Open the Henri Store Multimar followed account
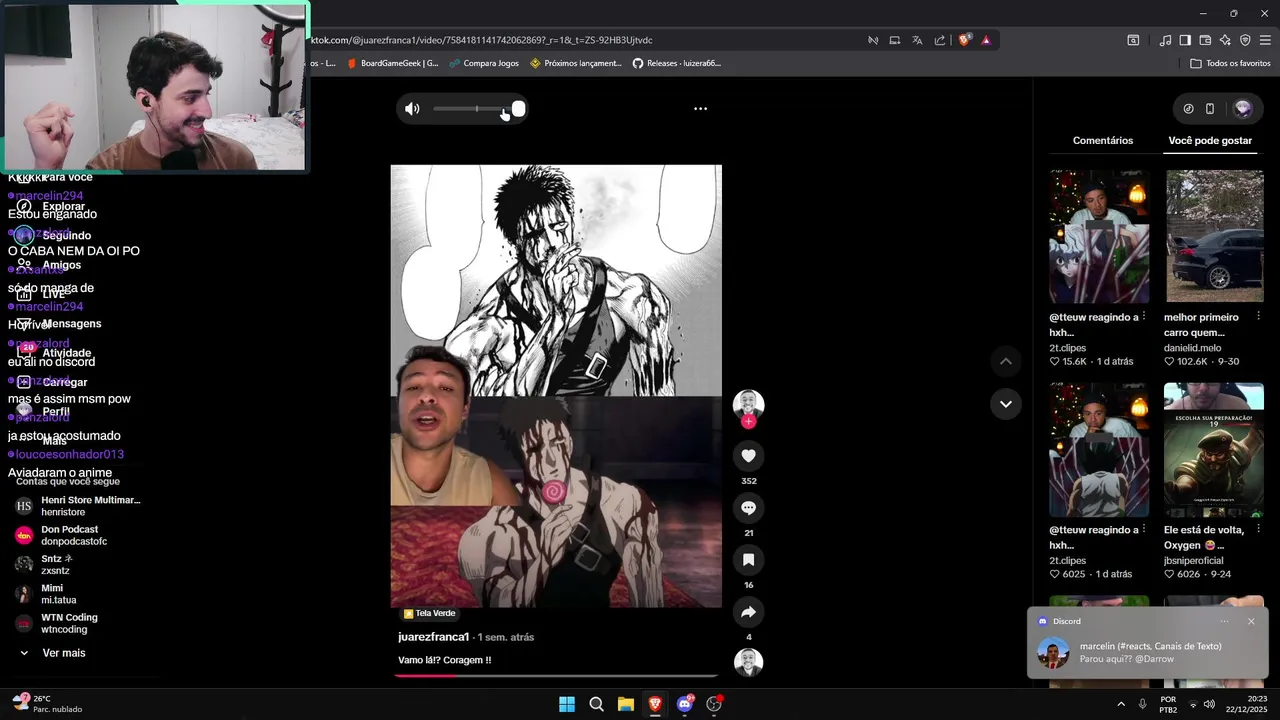1280x720 pixels. coord(80,506)
